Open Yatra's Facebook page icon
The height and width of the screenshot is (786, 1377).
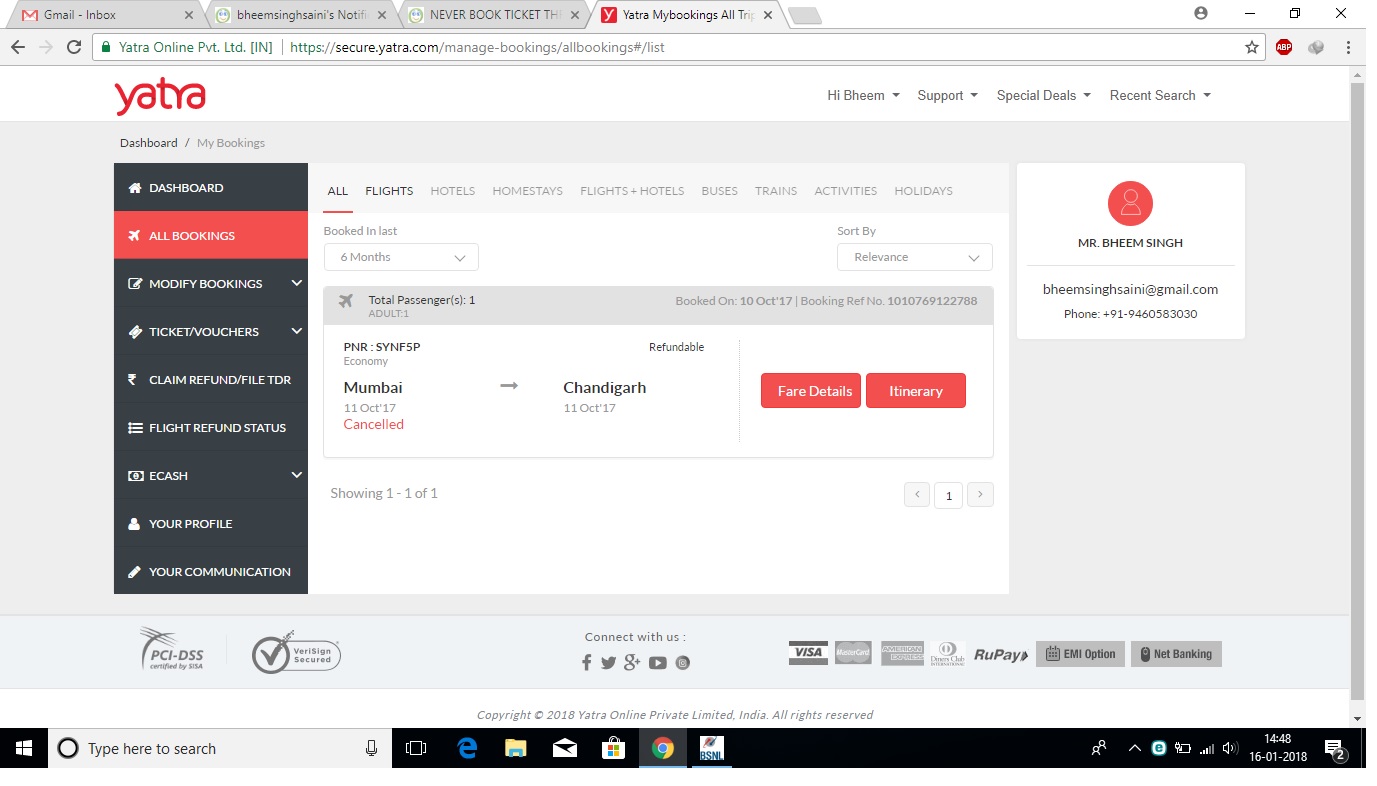click(x=587, y=662)
